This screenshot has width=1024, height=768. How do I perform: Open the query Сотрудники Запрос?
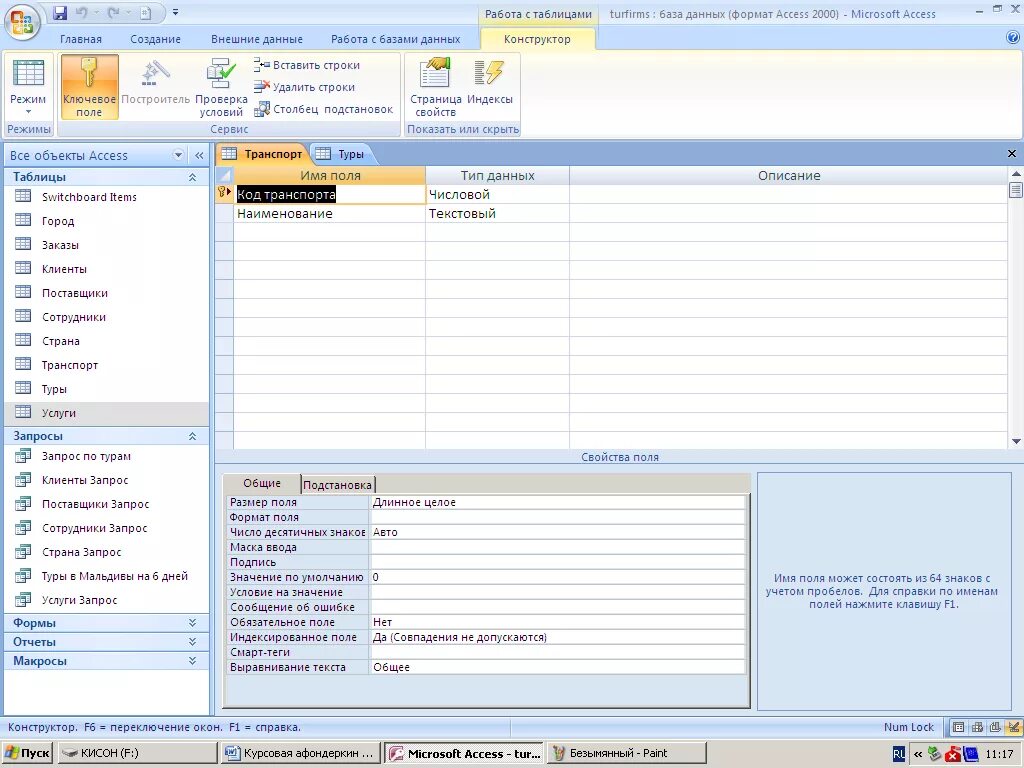tap(95, 528)
